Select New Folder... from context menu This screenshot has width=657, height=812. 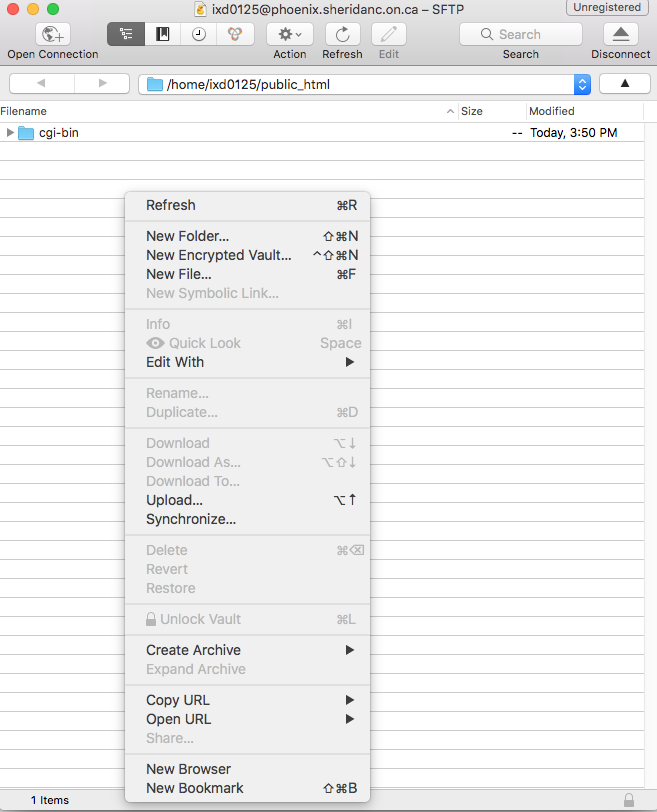187,236
